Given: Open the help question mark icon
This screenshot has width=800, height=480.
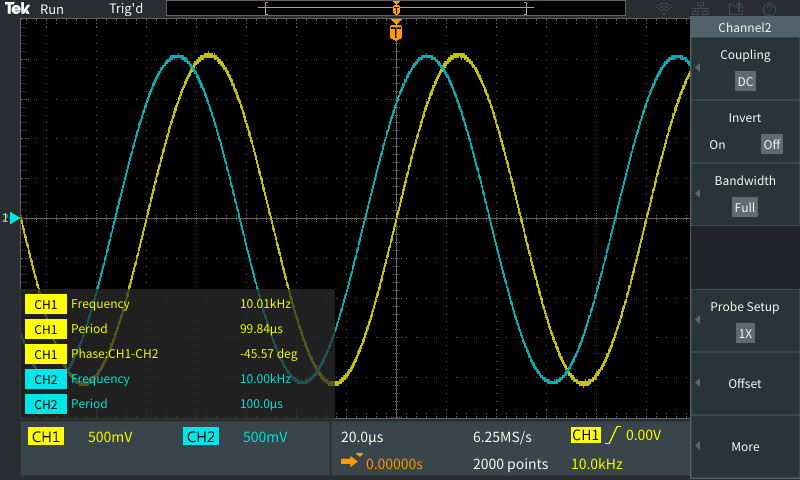Looking at the screenshot, I should pyautogui.click(x=769, y=9).
